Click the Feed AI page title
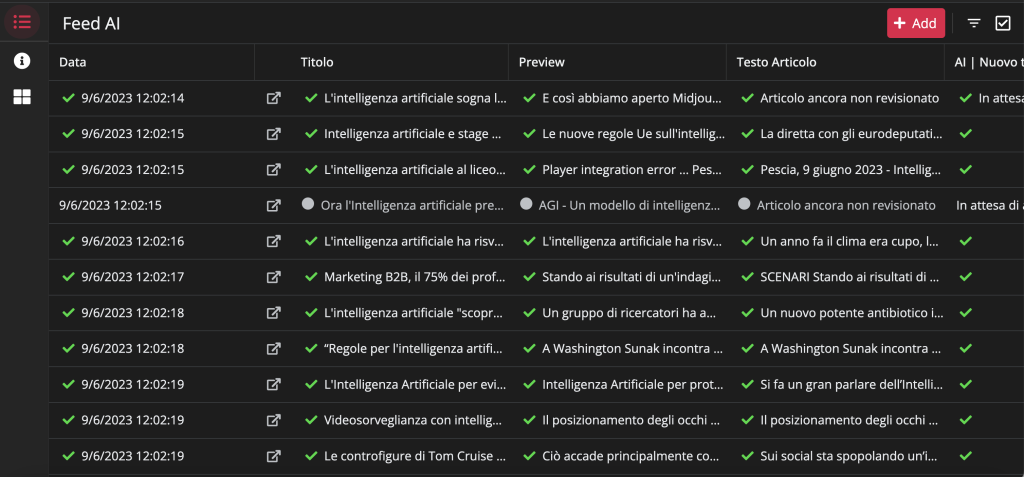This screenshot has height=477, width=1024. pos(91,24)
